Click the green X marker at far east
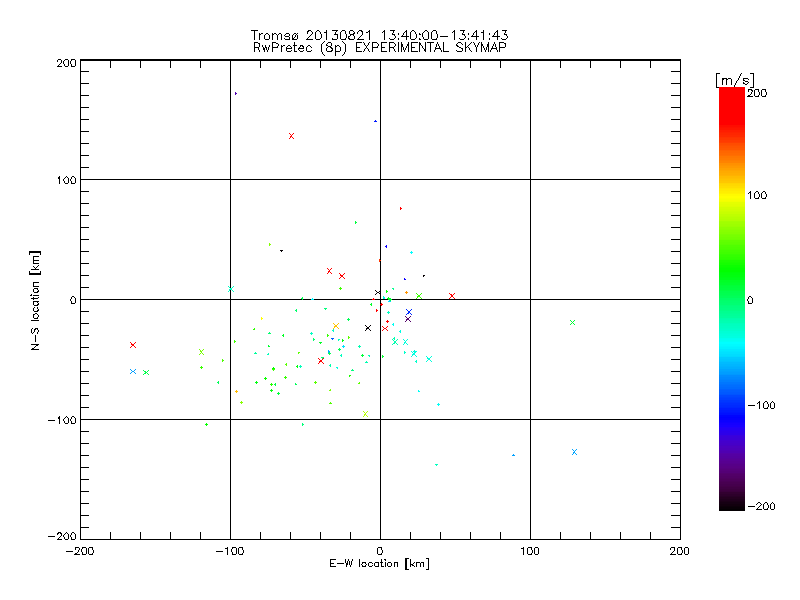The width and height of the screenshot is (800, 600). click(572, 322)
